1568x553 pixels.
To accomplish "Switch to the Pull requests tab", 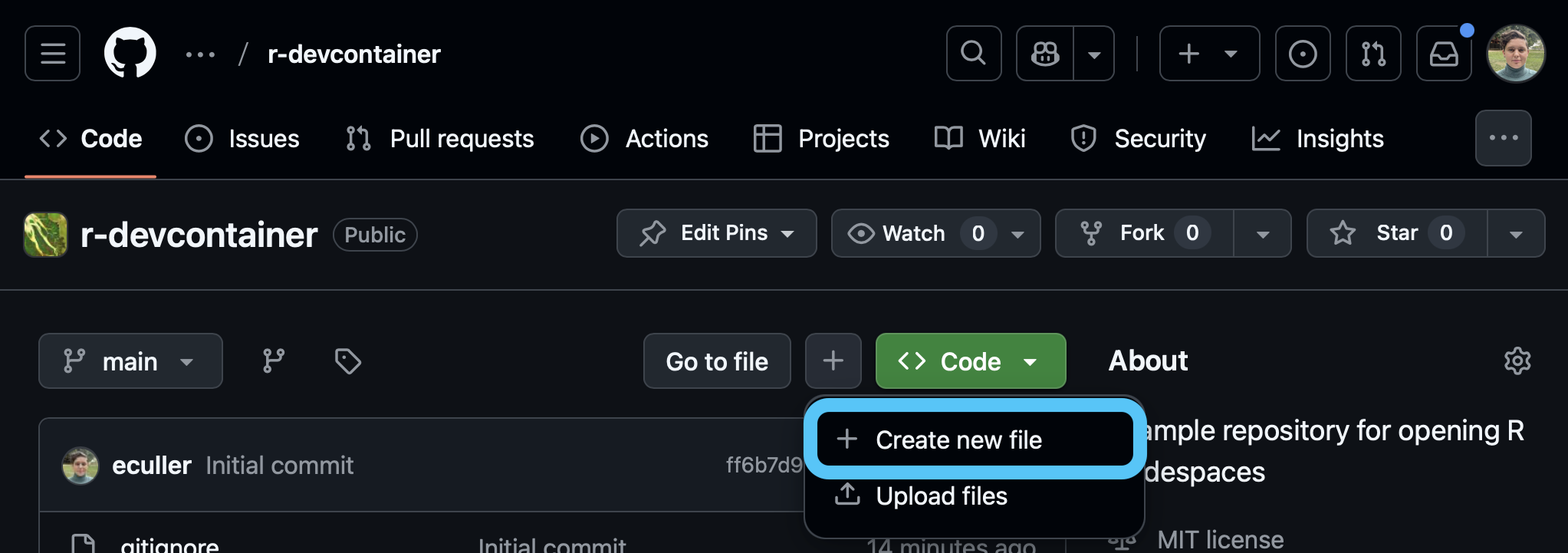I will 439,139.
